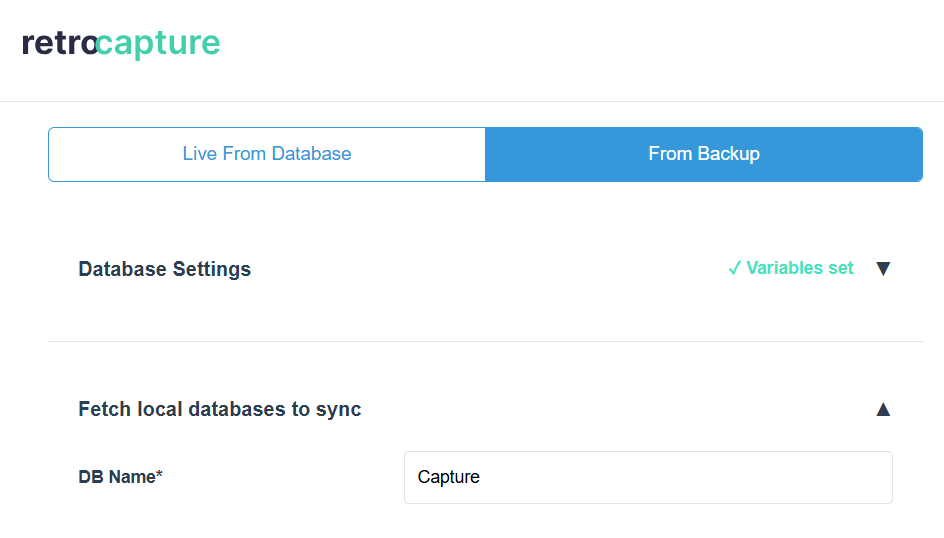Click the Fetch local databases to sync heading
944x538 pixels.
[x=220, y=409]
